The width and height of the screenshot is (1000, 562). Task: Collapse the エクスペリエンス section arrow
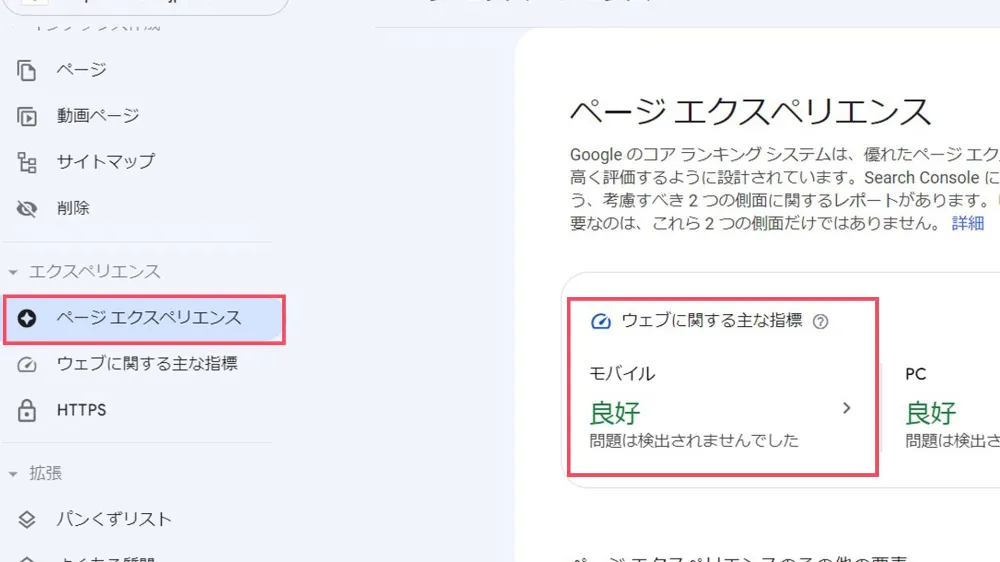(x=13, y=272)
